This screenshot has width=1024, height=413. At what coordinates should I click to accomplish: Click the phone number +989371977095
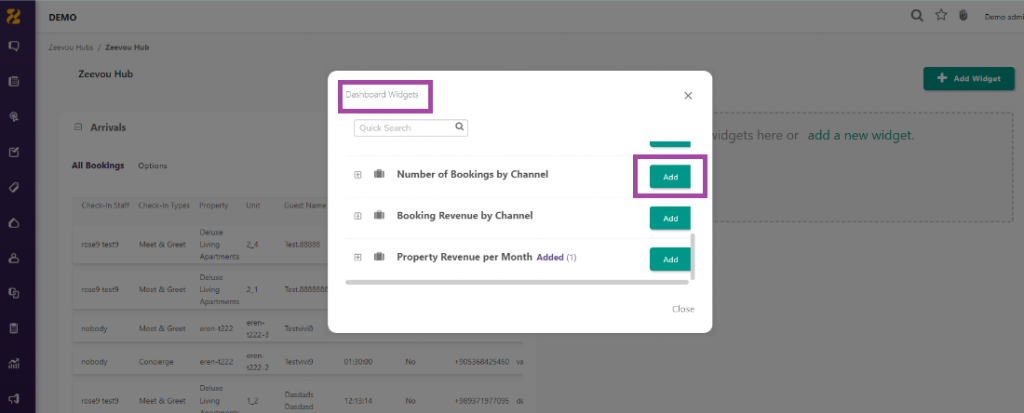click(x=482, y=400)
